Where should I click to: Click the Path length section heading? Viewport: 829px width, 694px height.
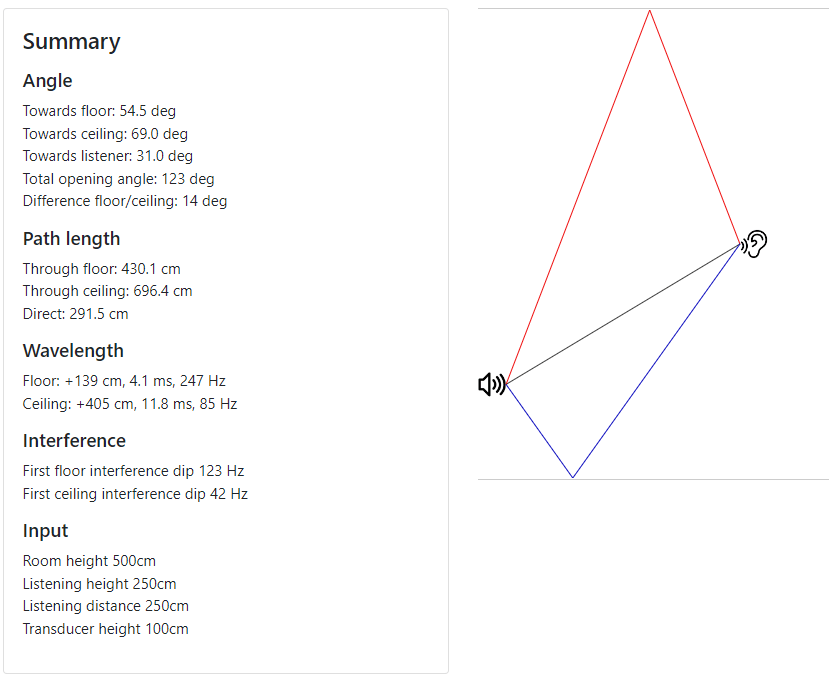pos(71,239)
